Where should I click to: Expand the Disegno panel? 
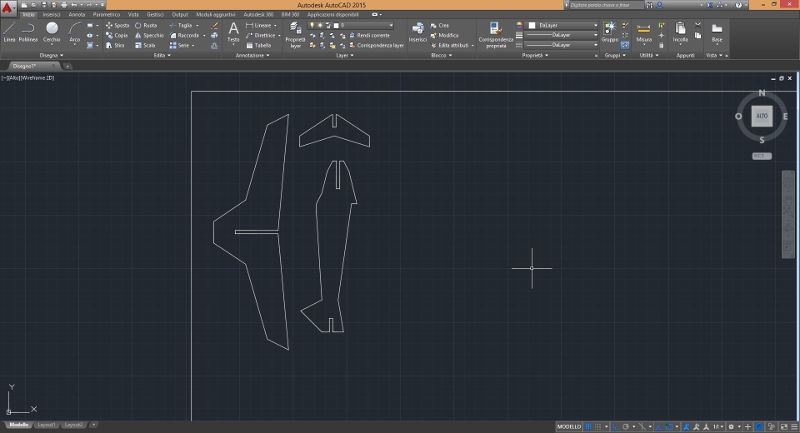pyautogui.click(x=53, y=56)
